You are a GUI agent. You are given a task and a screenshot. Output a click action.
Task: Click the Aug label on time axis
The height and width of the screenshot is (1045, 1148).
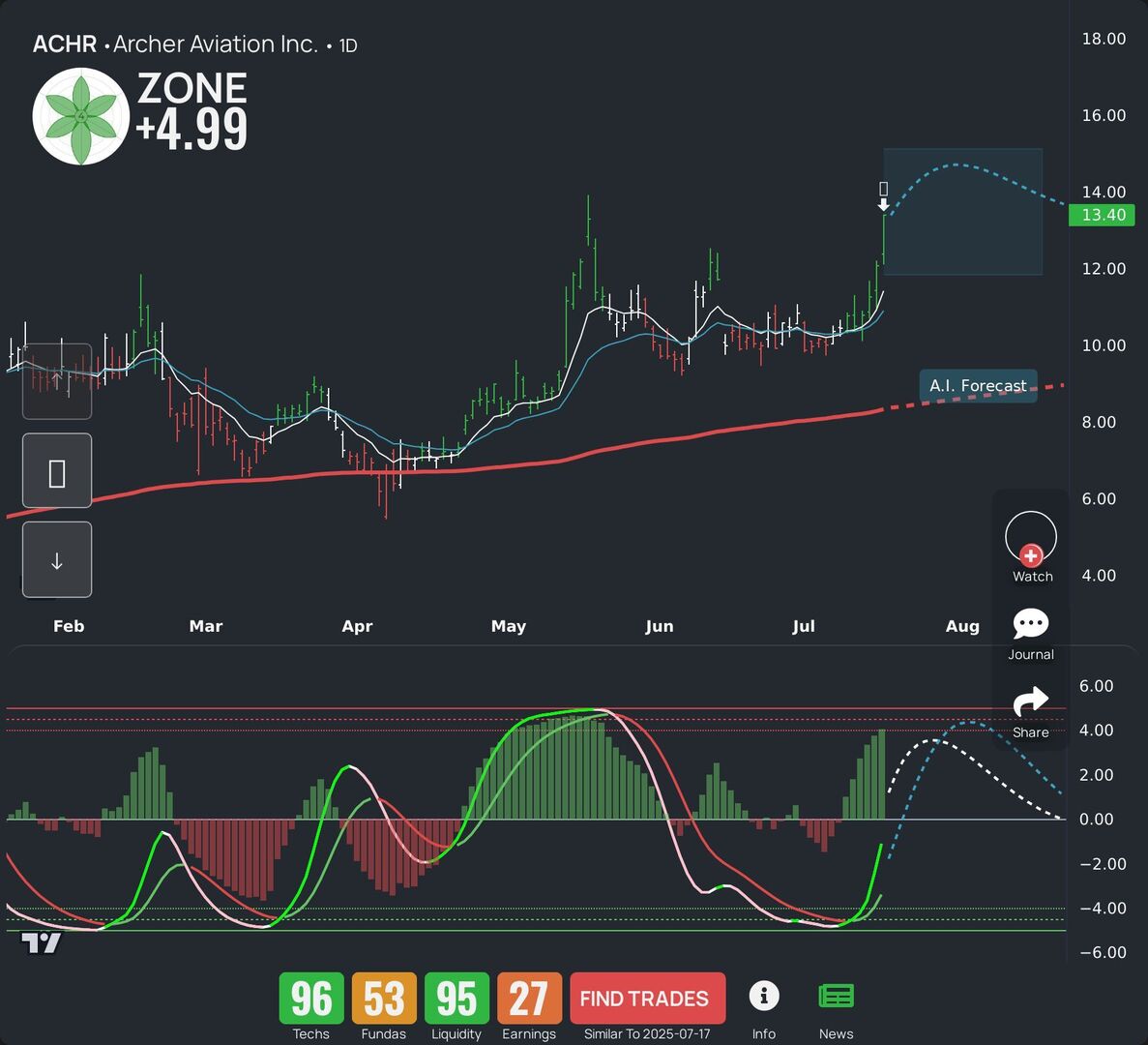962,626
